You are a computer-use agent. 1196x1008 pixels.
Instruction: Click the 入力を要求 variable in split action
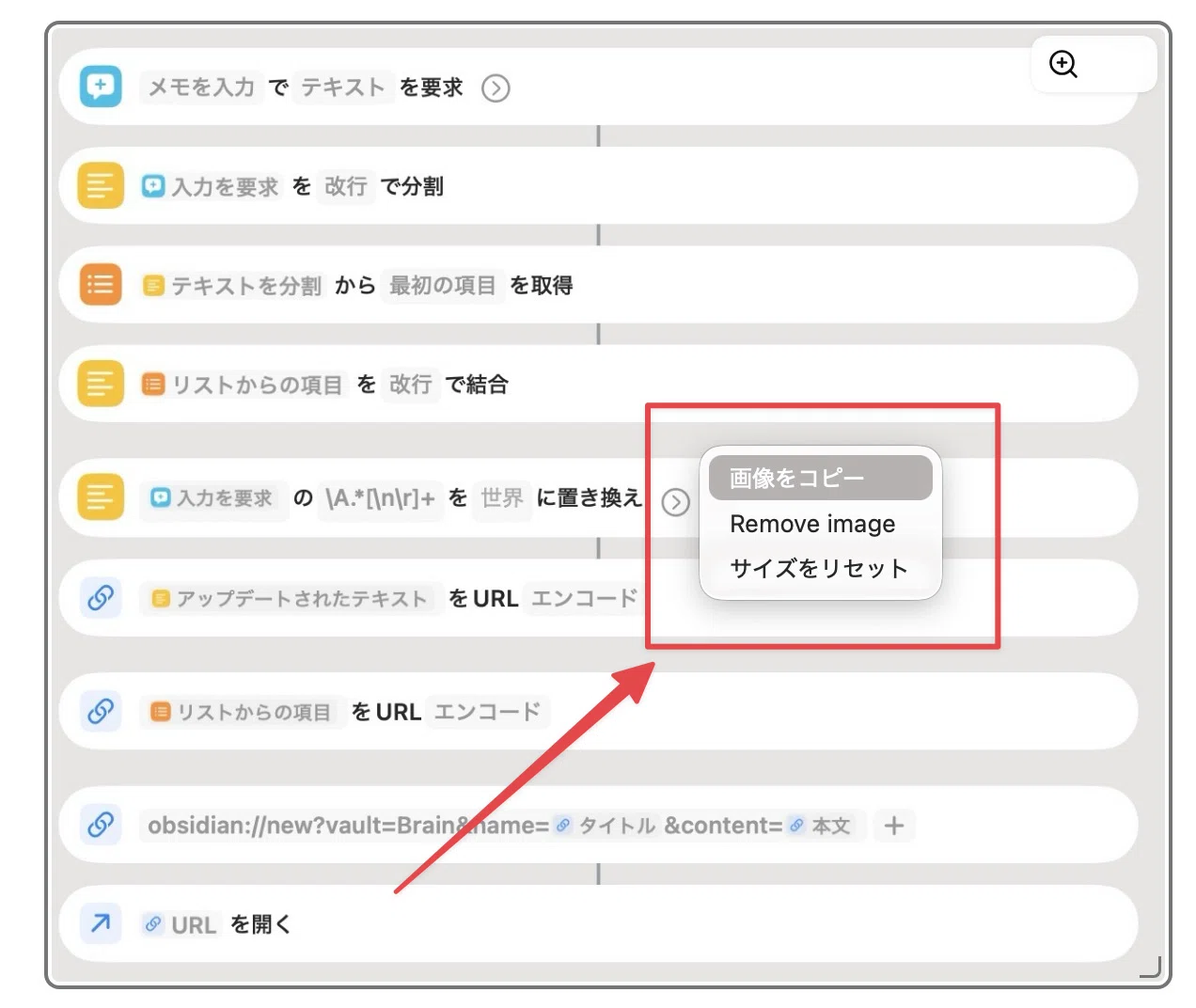pyautogui.click(x=211, y=186)
